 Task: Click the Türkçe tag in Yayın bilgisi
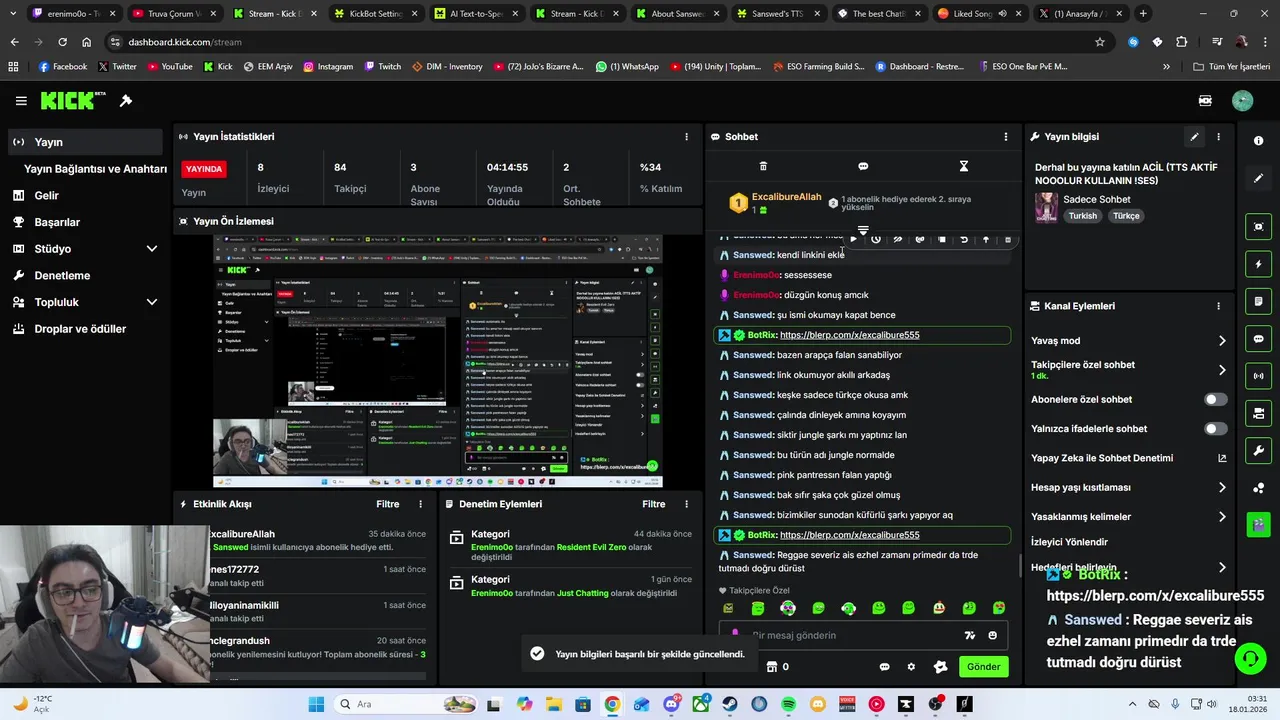tap(1126, 216)
